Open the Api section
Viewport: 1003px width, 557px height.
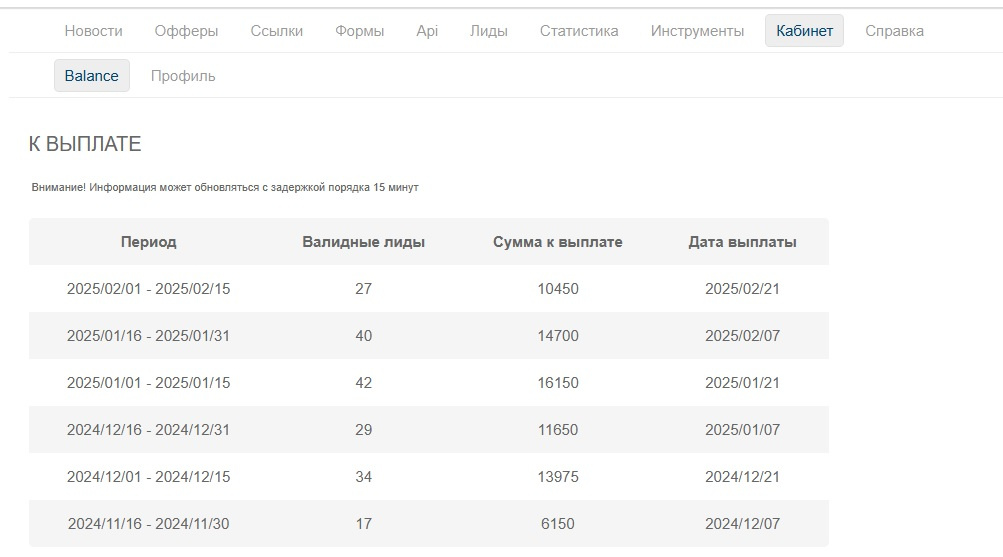coord(427,31)
